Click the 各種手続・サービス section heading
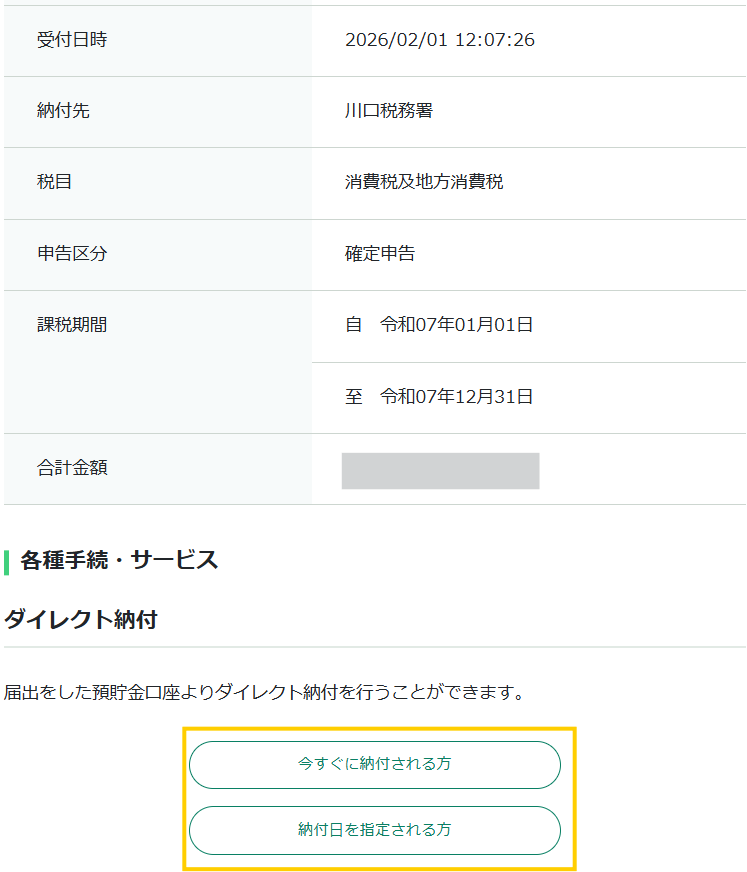747x872 pixels. coord(119,560)
